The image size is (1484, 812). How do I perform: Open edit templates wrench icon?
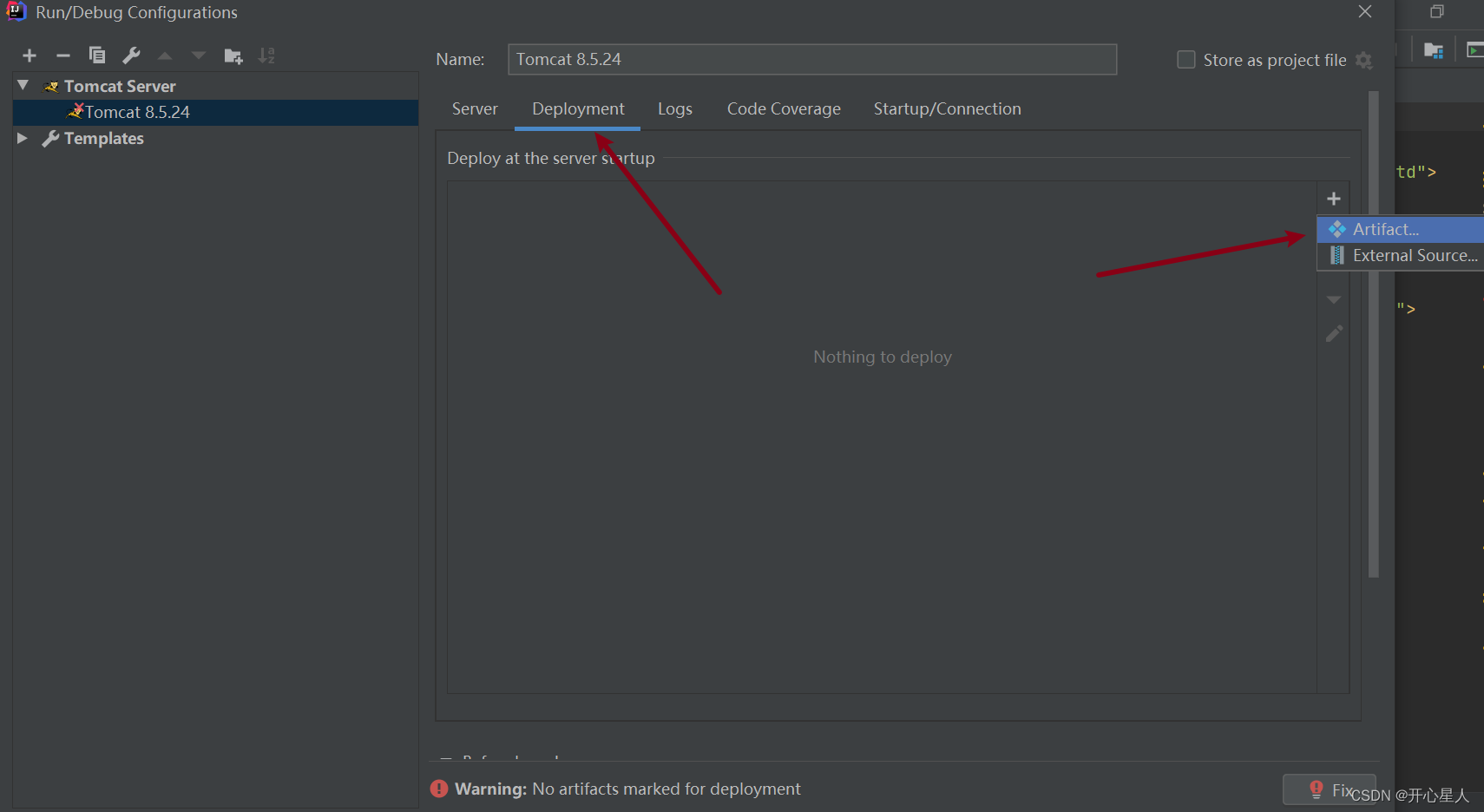(131, 56)
